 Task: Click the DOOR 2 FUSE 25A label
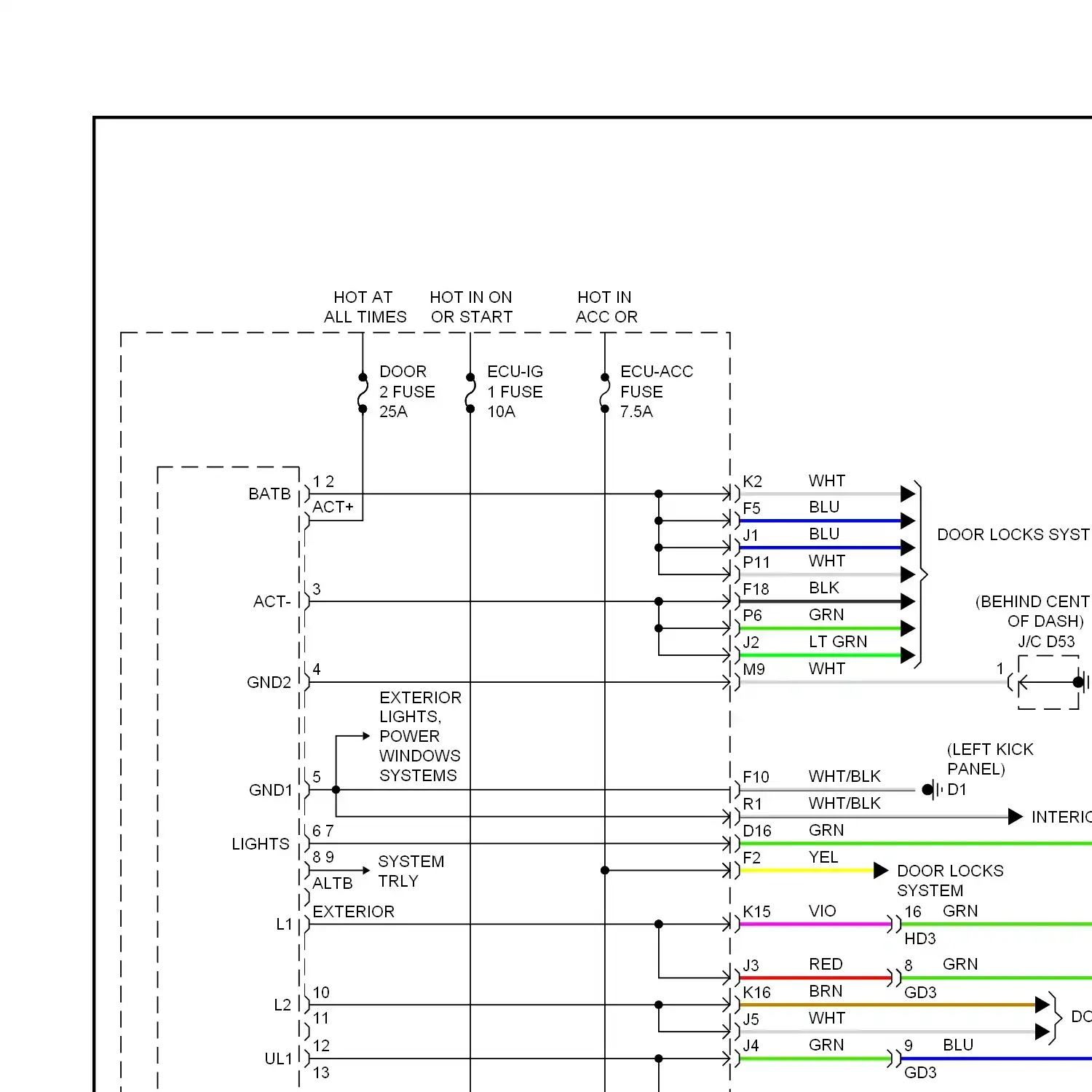coord(407,392)
